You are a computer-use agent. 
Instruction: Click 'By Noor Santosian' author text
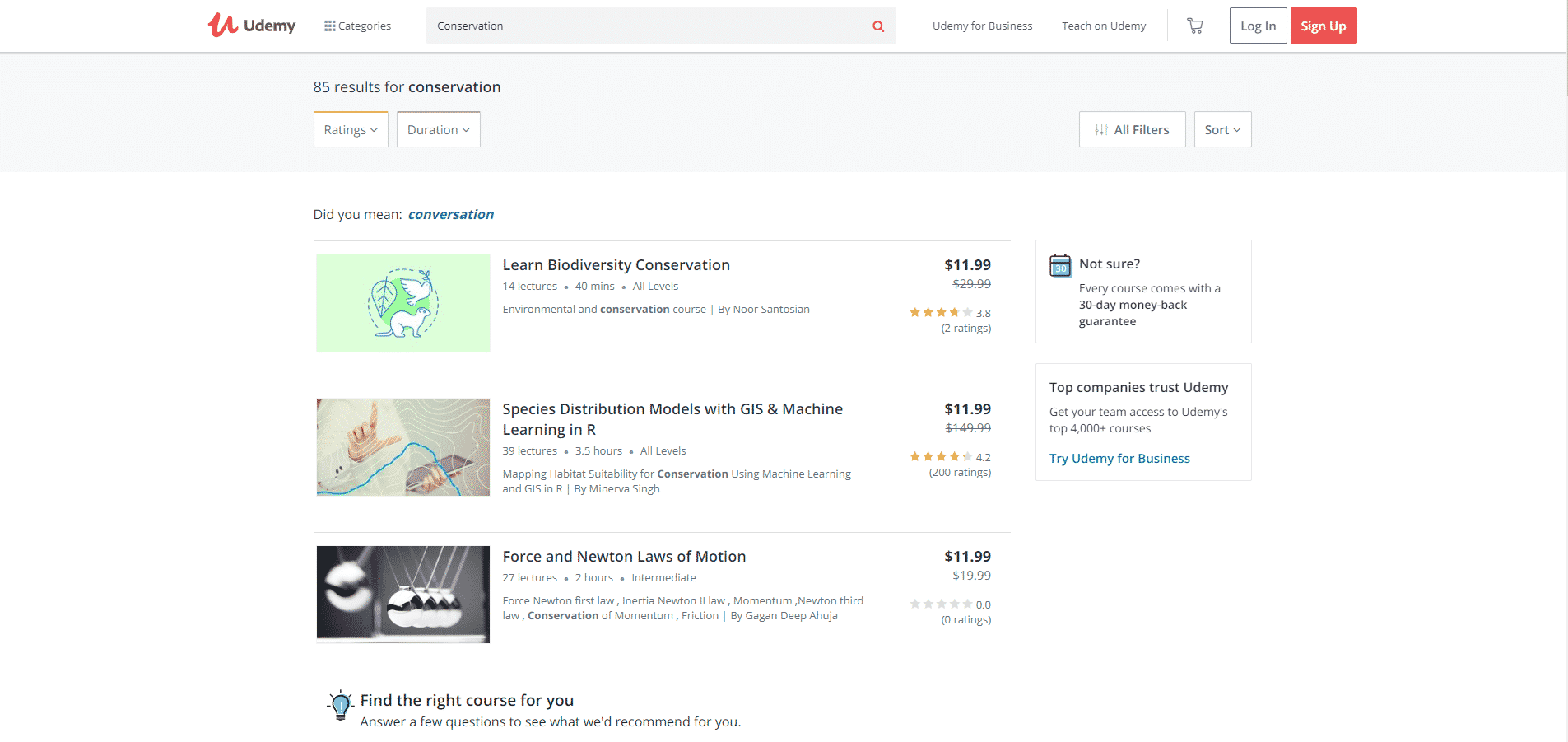tap(764, 309)
